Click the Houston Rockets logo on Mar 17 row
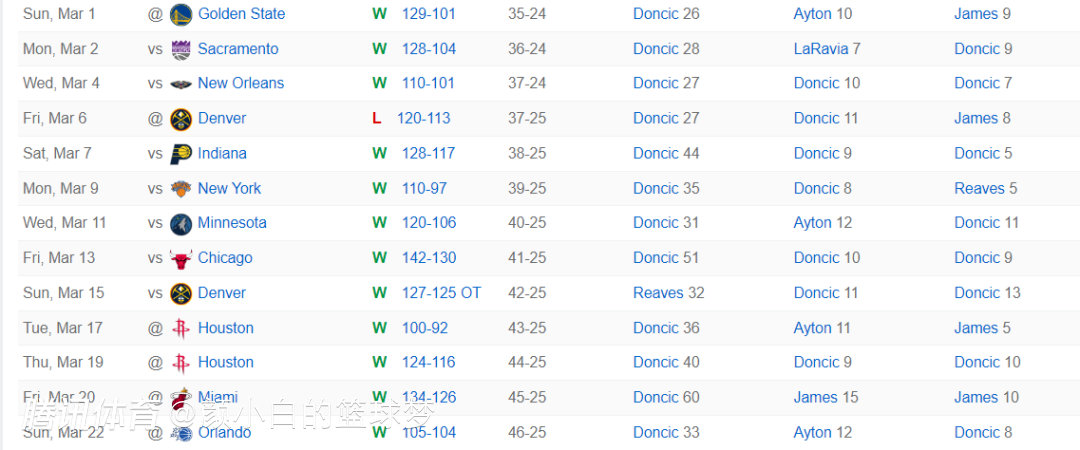The height and width of the screenshot is (450, 1080). pos(181,328)
